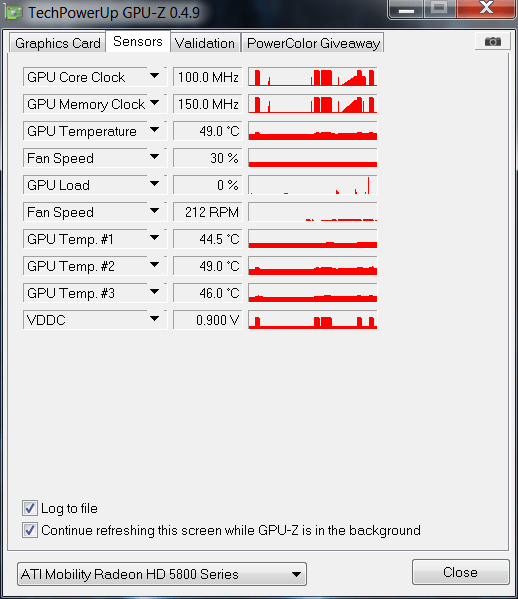Click the 49.0 °C GPU Temperature value field
This screenshot has width=518, height=599.
pos(207,131)
